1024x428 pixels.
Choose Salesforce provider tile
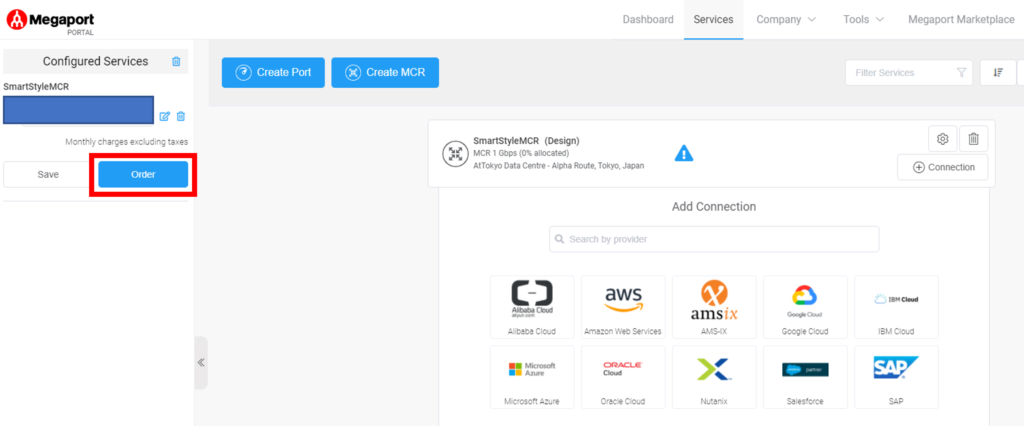point(805,378)
